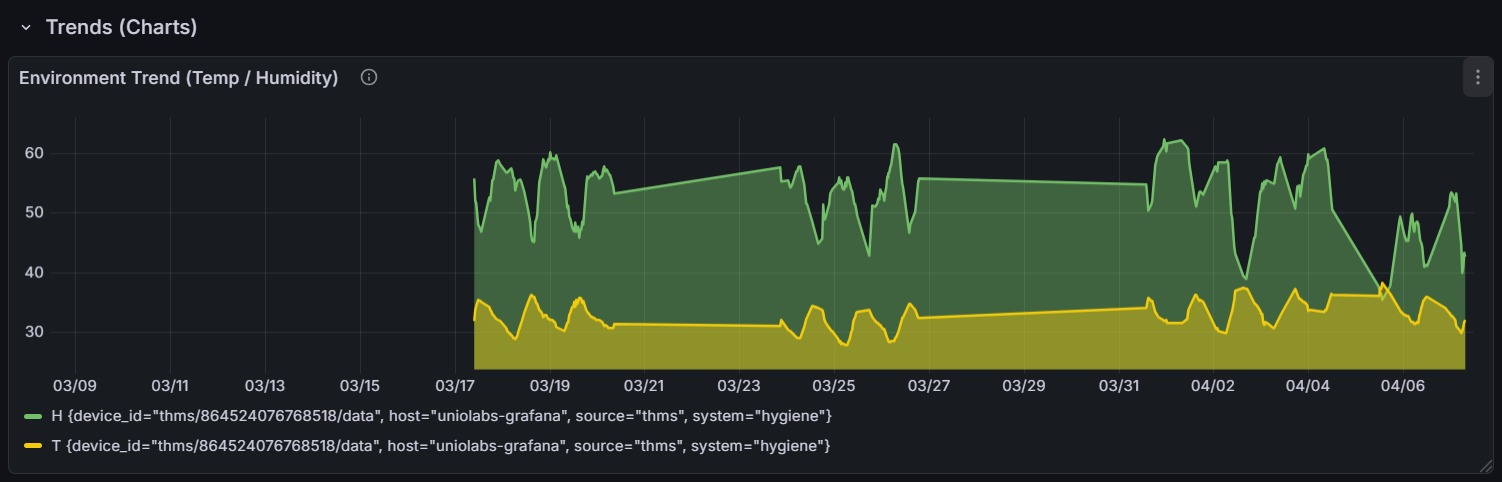
Task: Click the 30 y-axis value label
Action: click(35, 332)
